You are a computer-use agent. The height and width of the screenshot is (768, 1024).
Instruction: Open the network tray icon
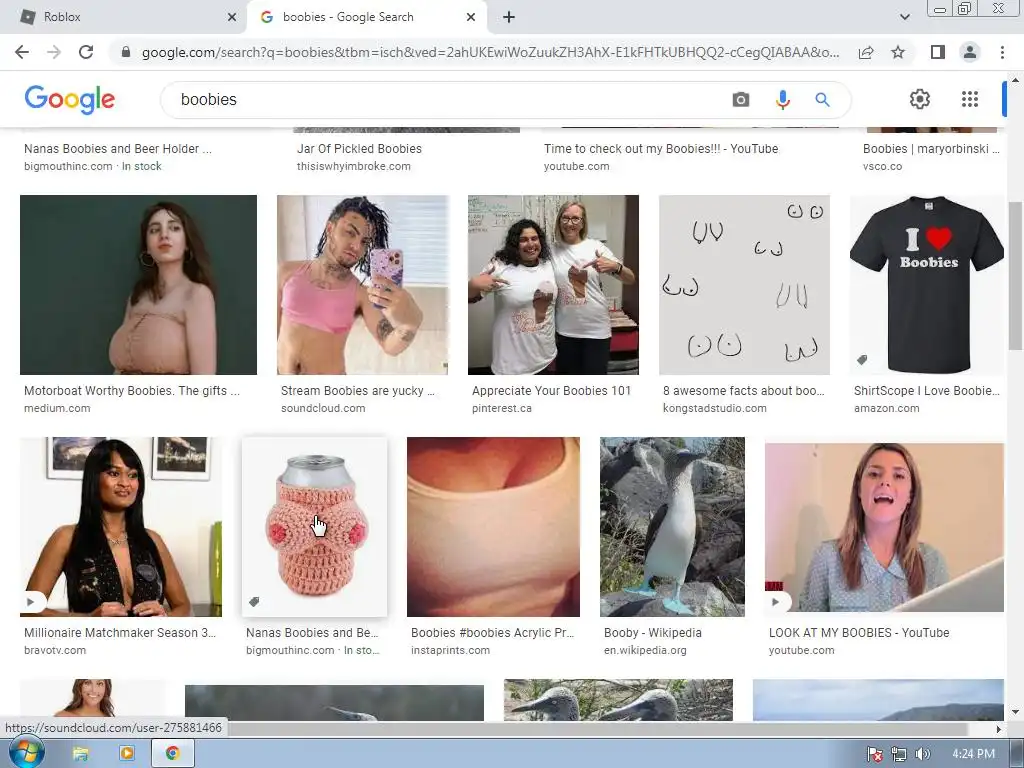899,754
